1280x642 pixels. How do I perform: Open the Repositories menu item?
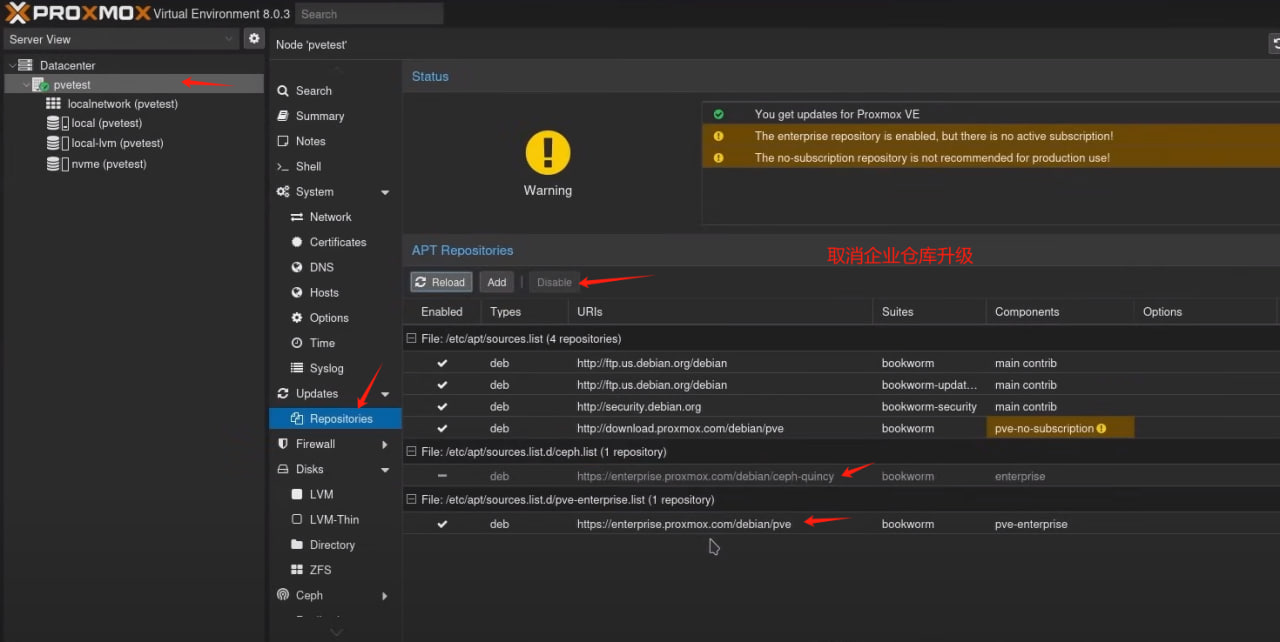pyautogui.click(x=340, y=419)
